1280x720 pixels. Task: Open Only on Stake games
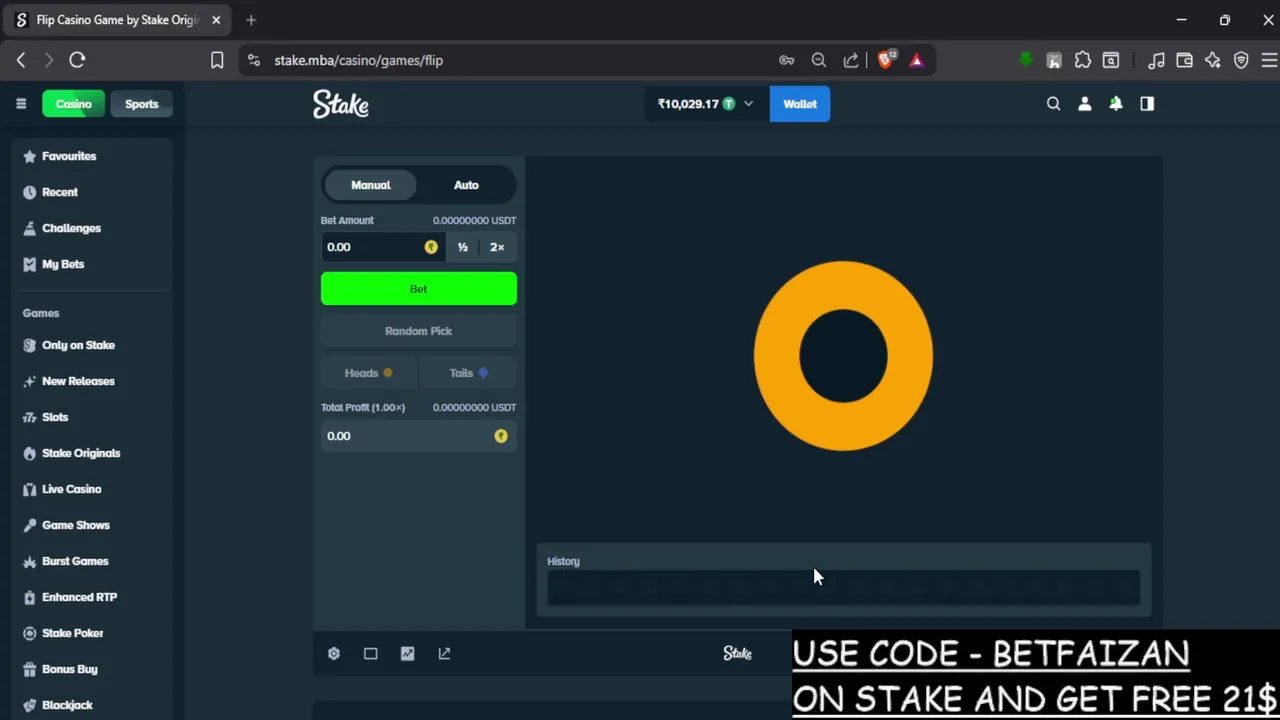click(78, 345)
